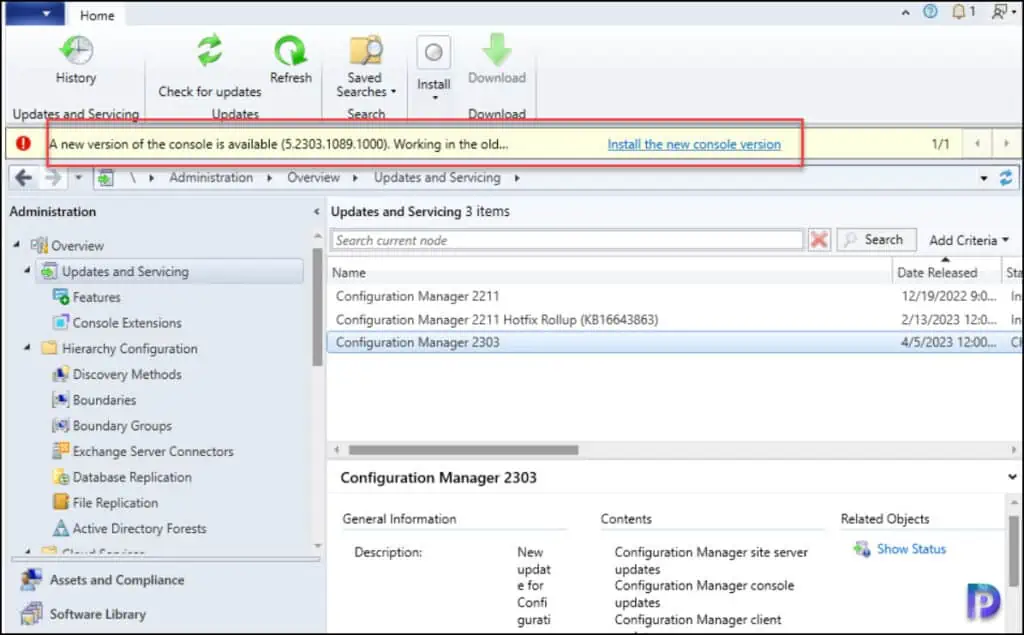
Task: Click Install the new console version link
Action: (694, 144)
